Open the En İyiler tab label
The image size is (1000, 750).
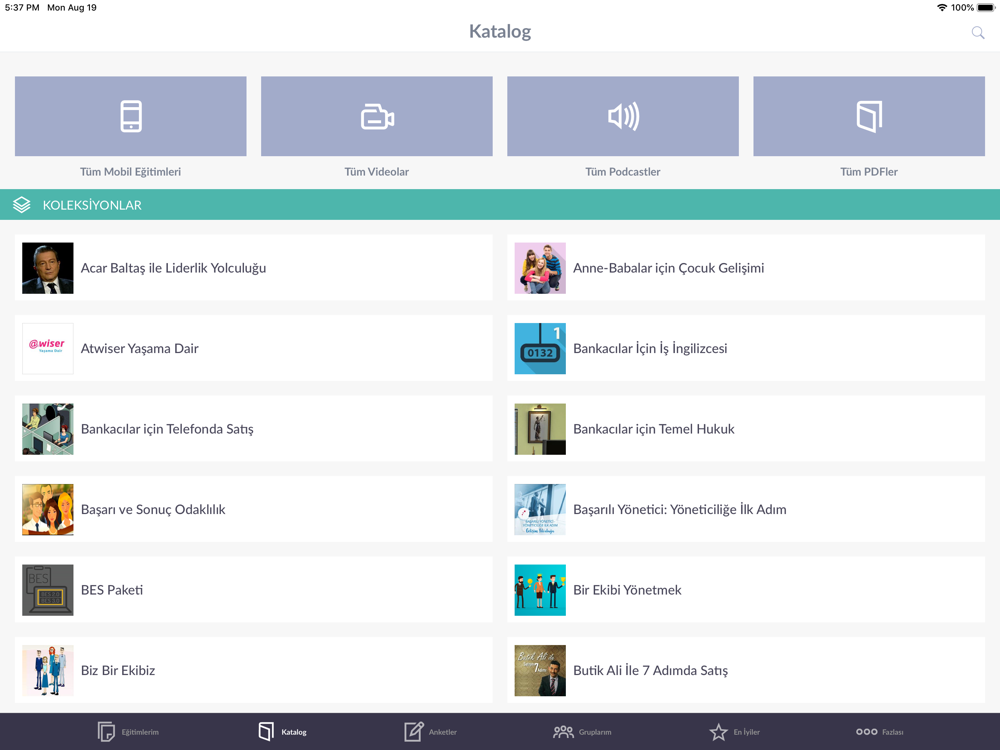coord(747,732)
